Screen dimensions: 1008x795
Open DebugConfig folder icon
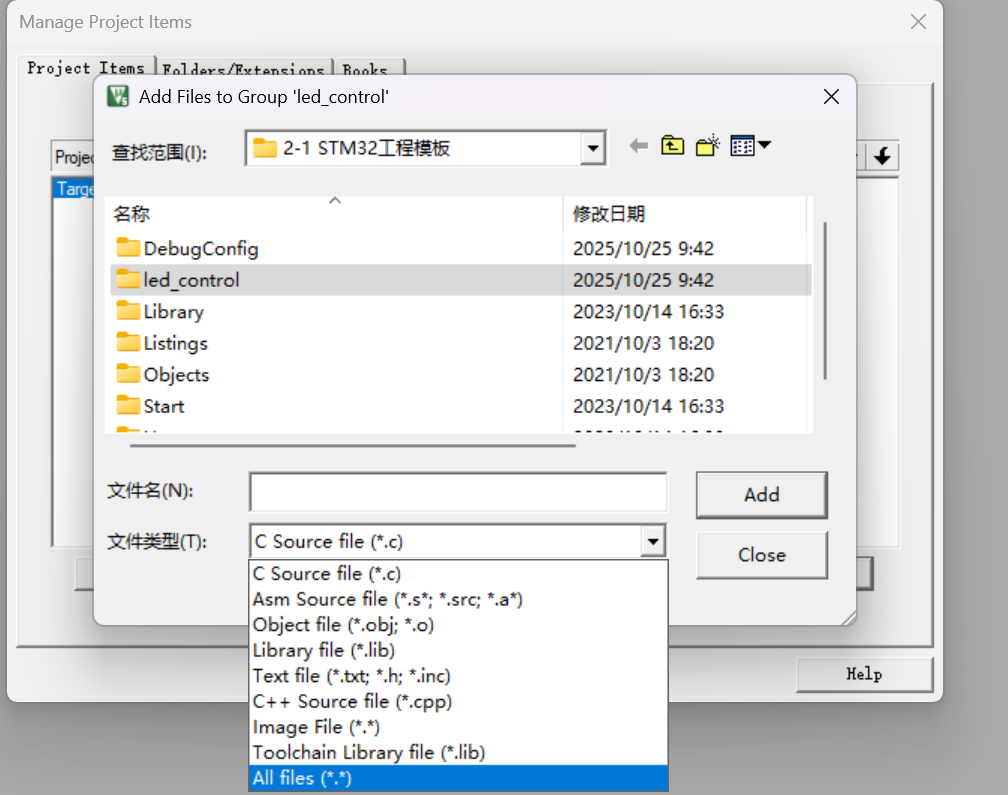[x=128, y=247]
